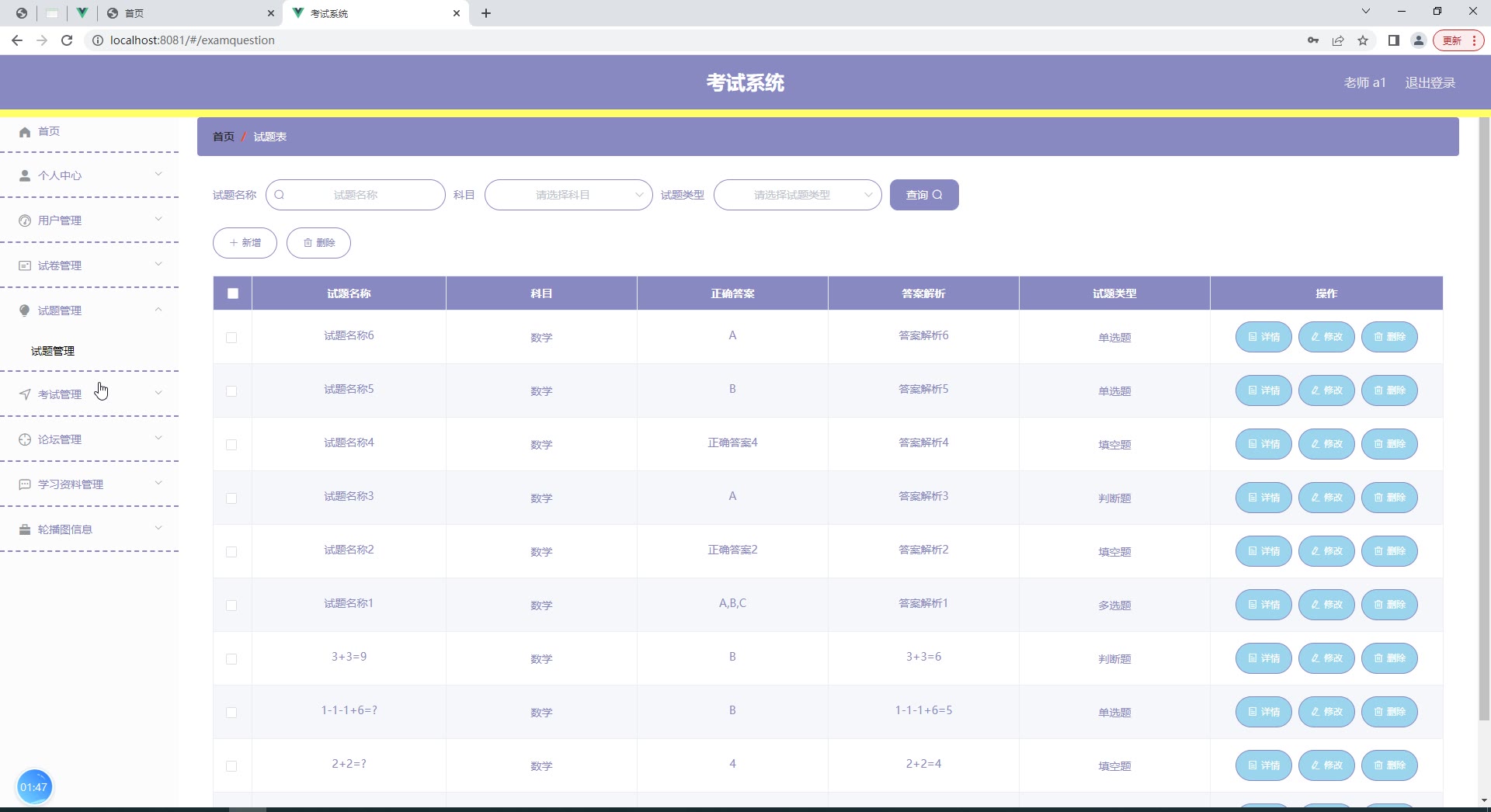Screen dimensions: 1491x812
Task: Open the 试题类型 question type dropdown
Action: tap(797, 195)
